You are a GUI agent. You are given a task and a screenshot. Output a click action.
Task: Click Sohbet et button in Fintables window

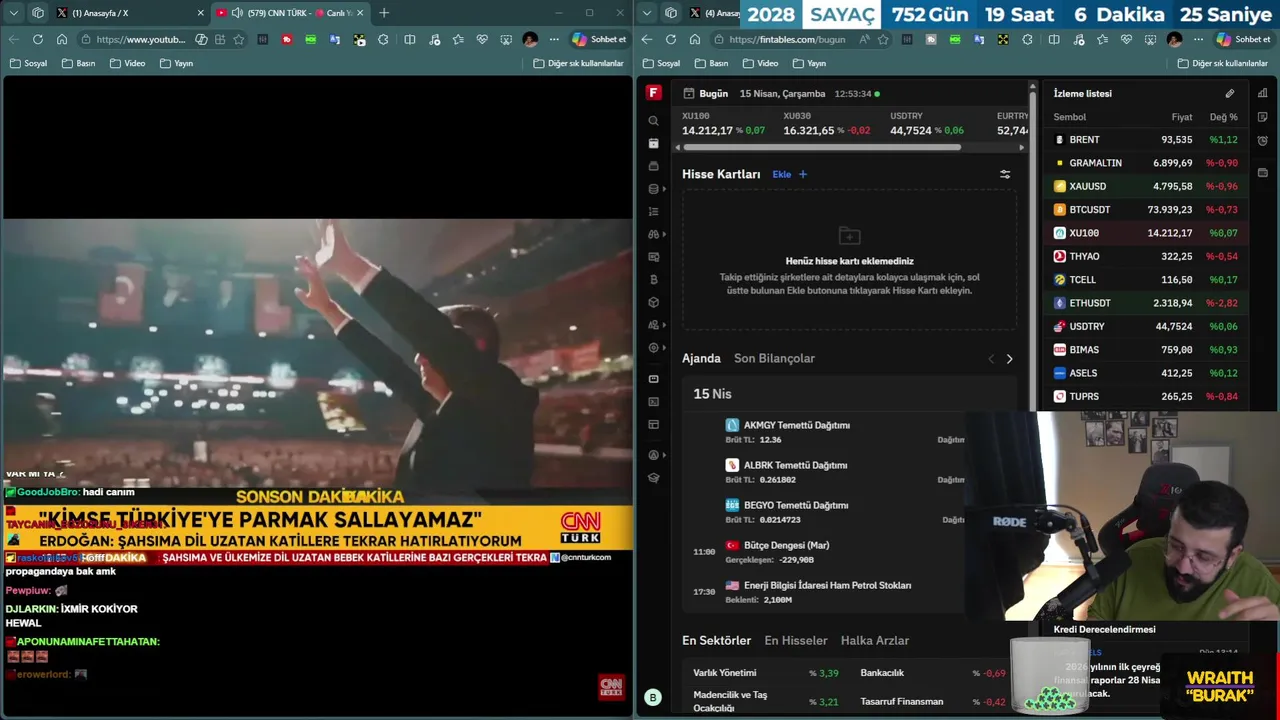pyautogui.click(x=1243, y=39)
